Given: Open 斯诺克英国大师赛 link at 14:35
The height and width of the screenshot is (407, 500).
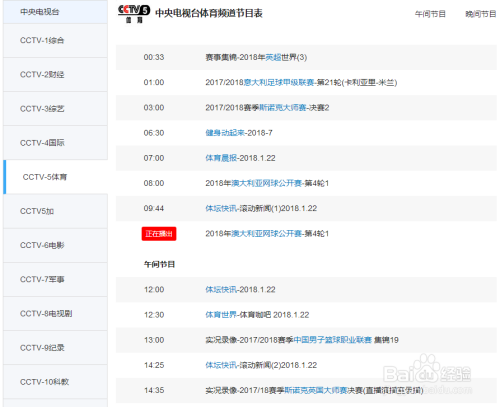Looking at the screenshot, I should coord(316,390).
